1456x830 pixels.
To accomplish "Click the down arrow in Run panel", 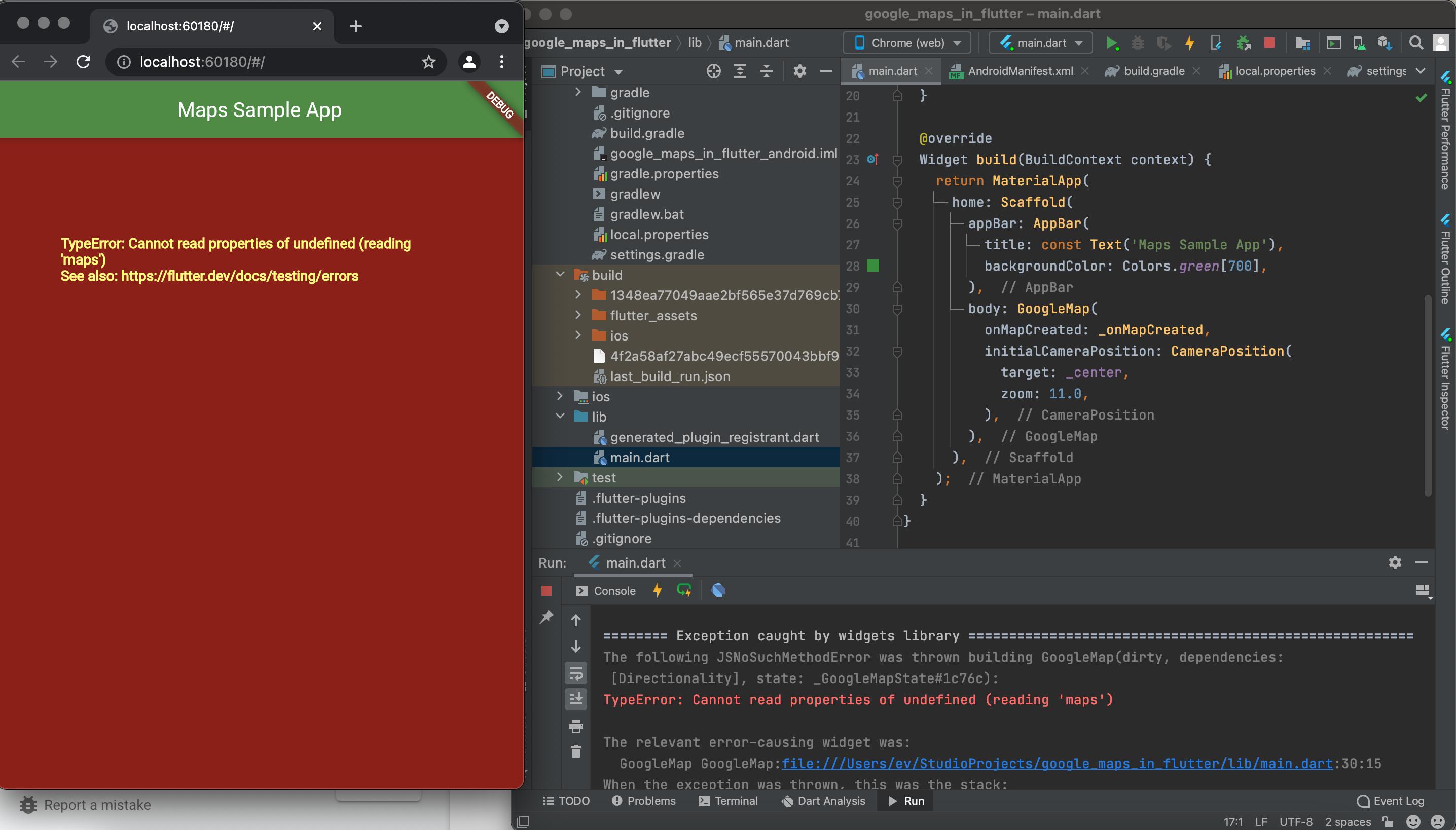I will [575, 647].
